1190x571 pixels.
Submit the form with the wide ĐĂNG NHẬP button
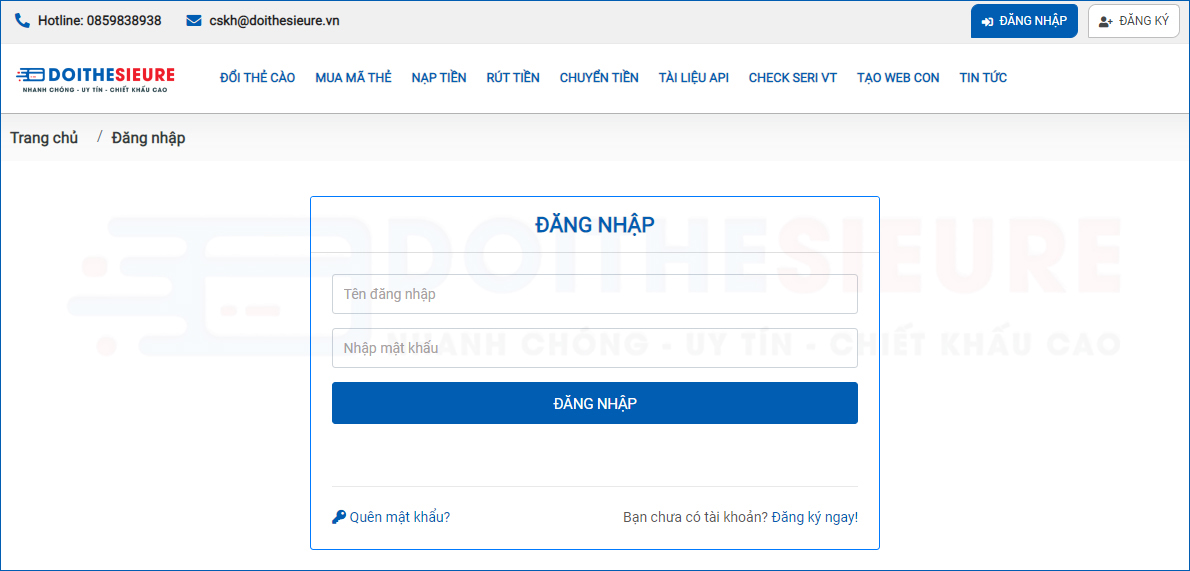point(594,403)
